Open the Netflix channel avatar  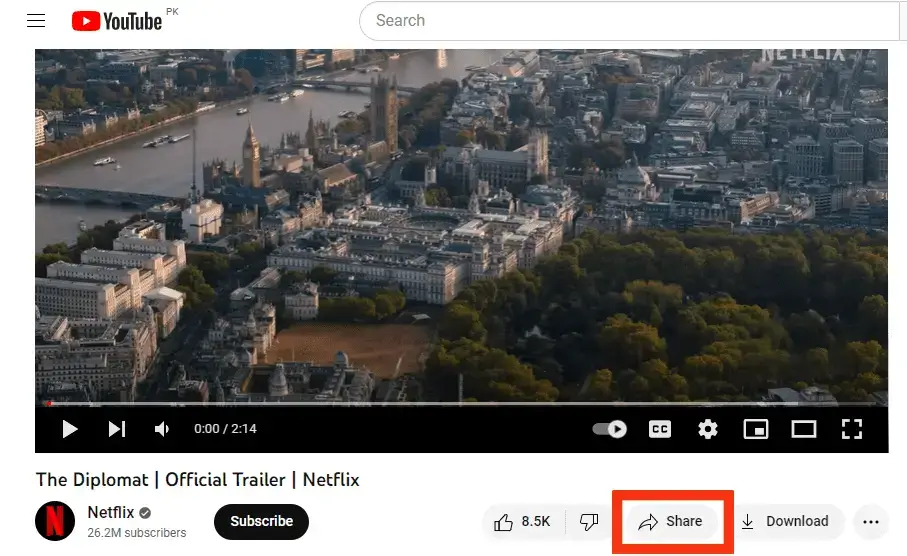[x=55, y=521]
